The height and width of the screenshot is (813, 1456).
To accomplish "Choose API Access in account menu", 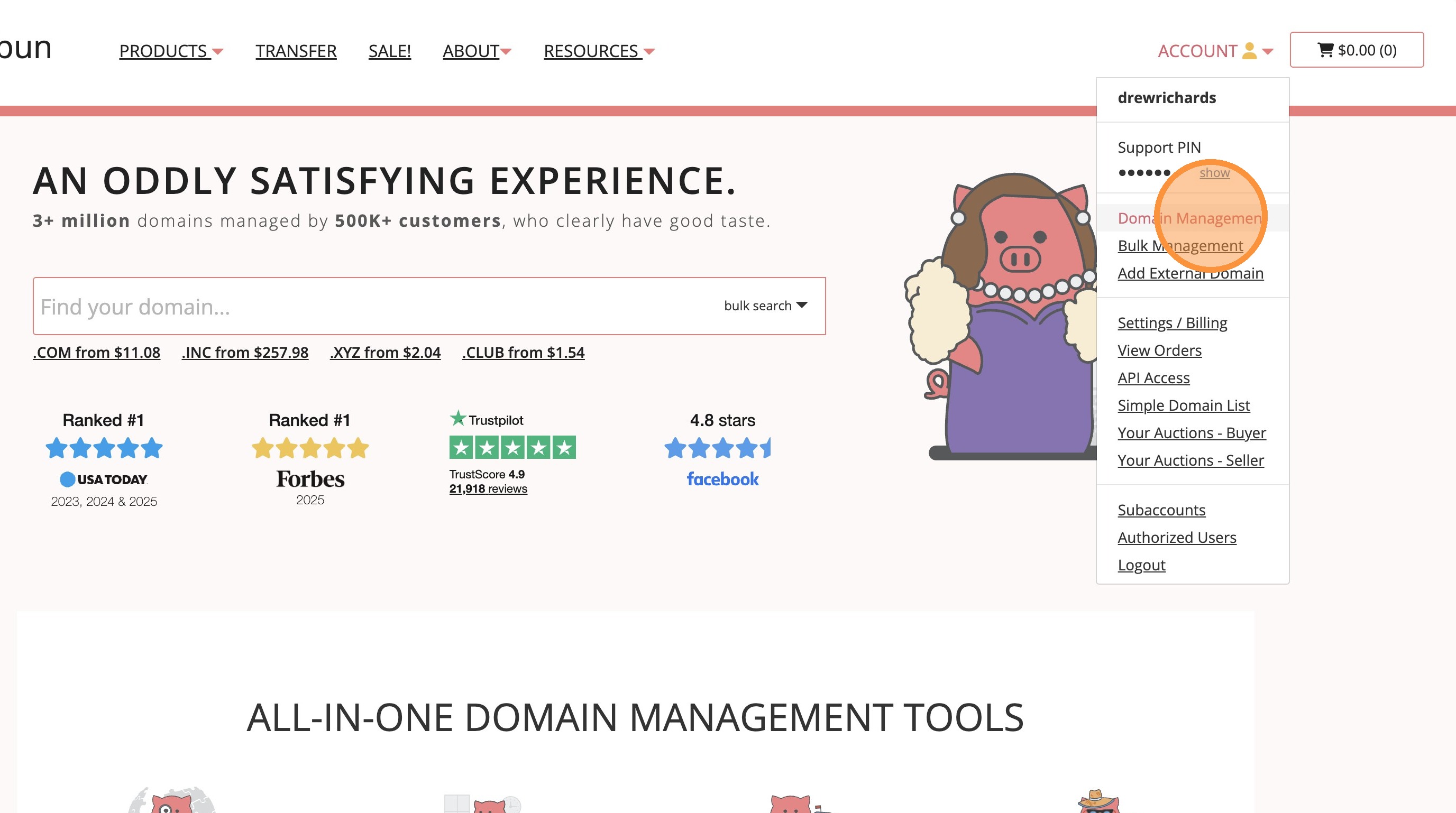I will 1153,377.
